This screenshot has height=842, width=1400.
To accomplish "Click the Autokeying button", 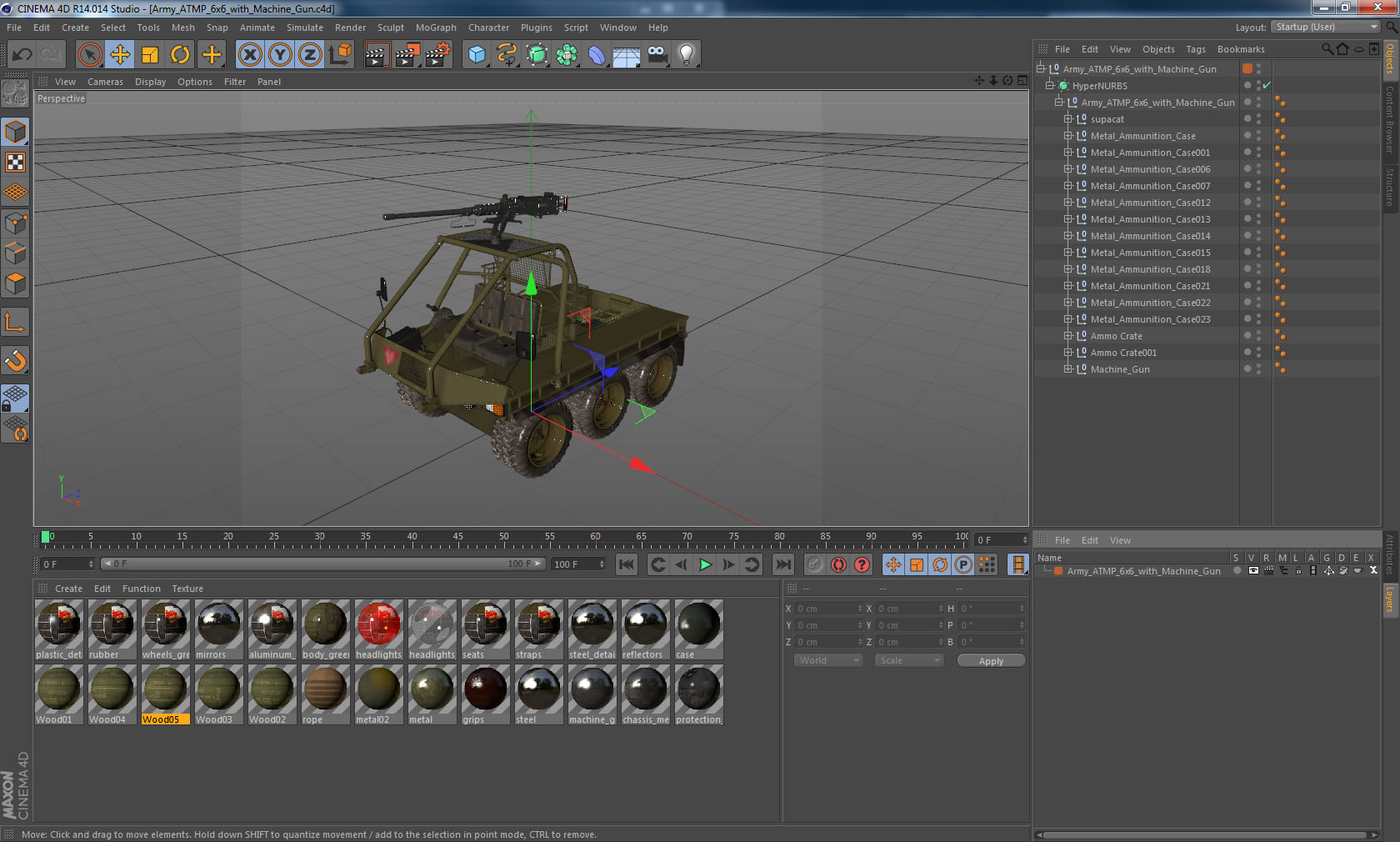I will tap(838, 564).
